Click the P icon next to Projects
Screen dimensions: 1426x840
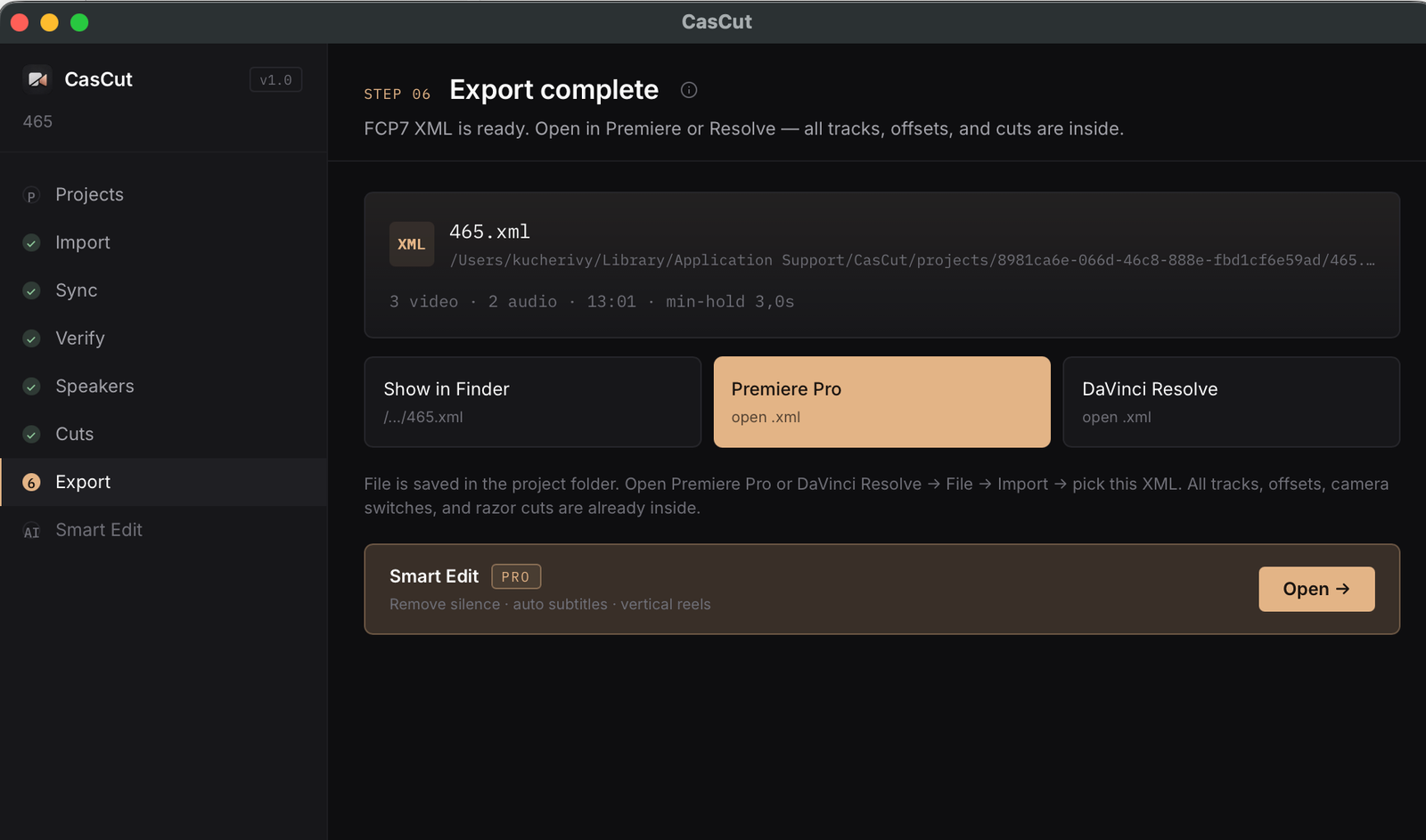31,195
